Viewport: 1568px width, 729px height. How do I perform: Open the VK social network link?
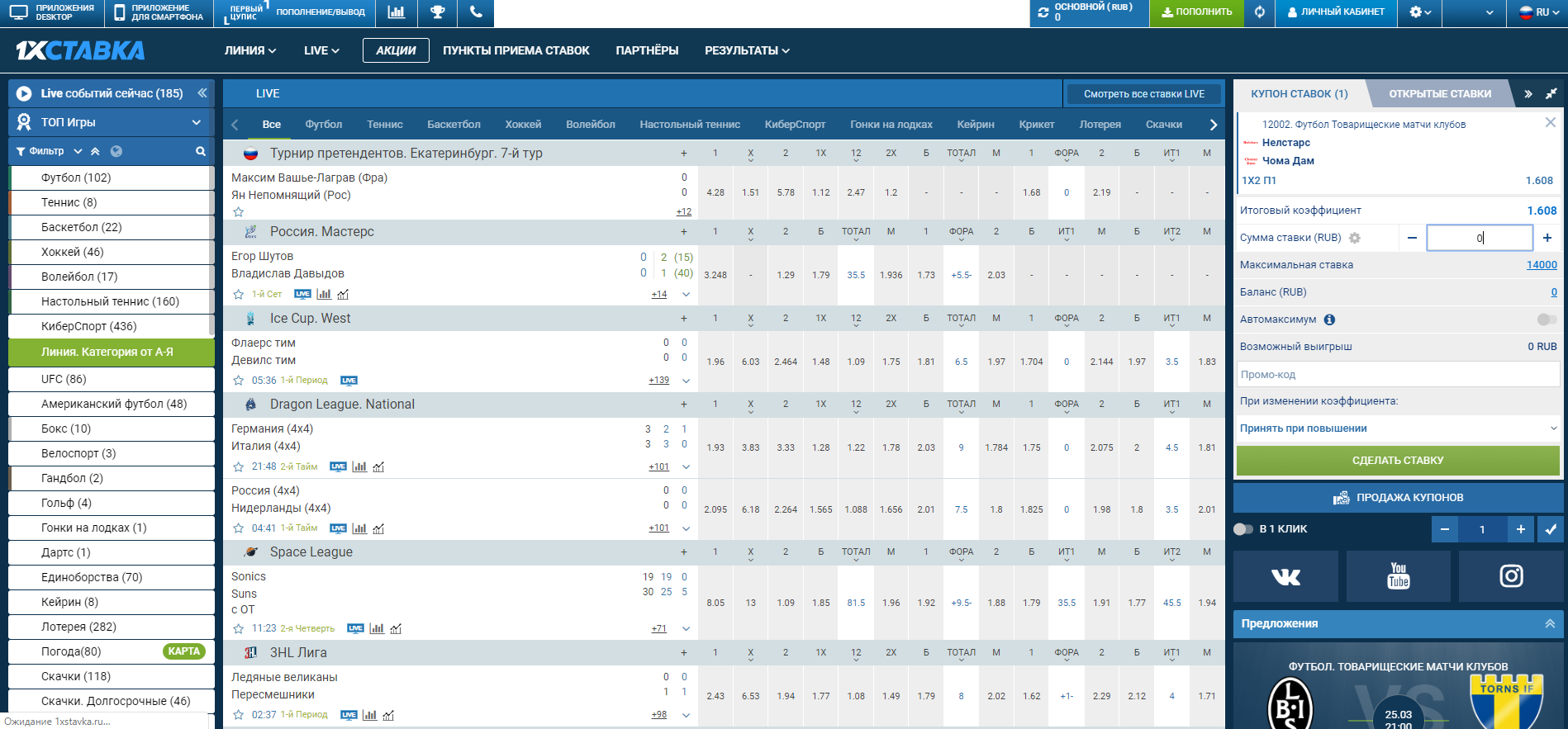[x=1285, y=576]
